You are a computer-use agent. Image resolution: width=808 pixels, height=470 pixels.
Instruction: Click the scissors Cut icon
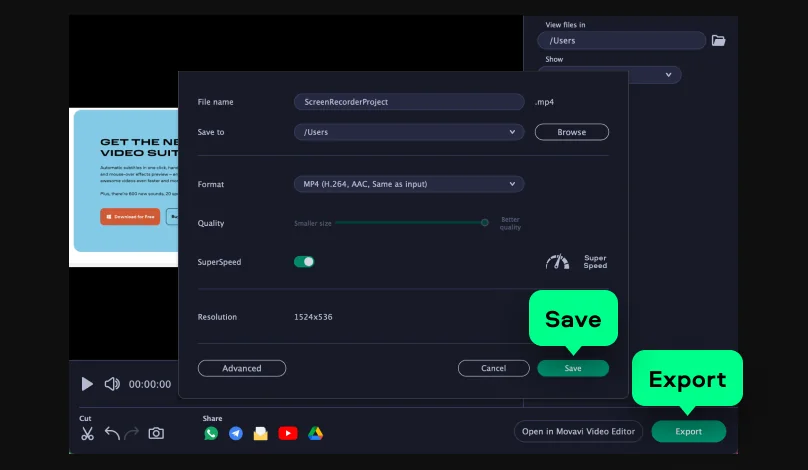pyautogui.click(x=88, y=433)
